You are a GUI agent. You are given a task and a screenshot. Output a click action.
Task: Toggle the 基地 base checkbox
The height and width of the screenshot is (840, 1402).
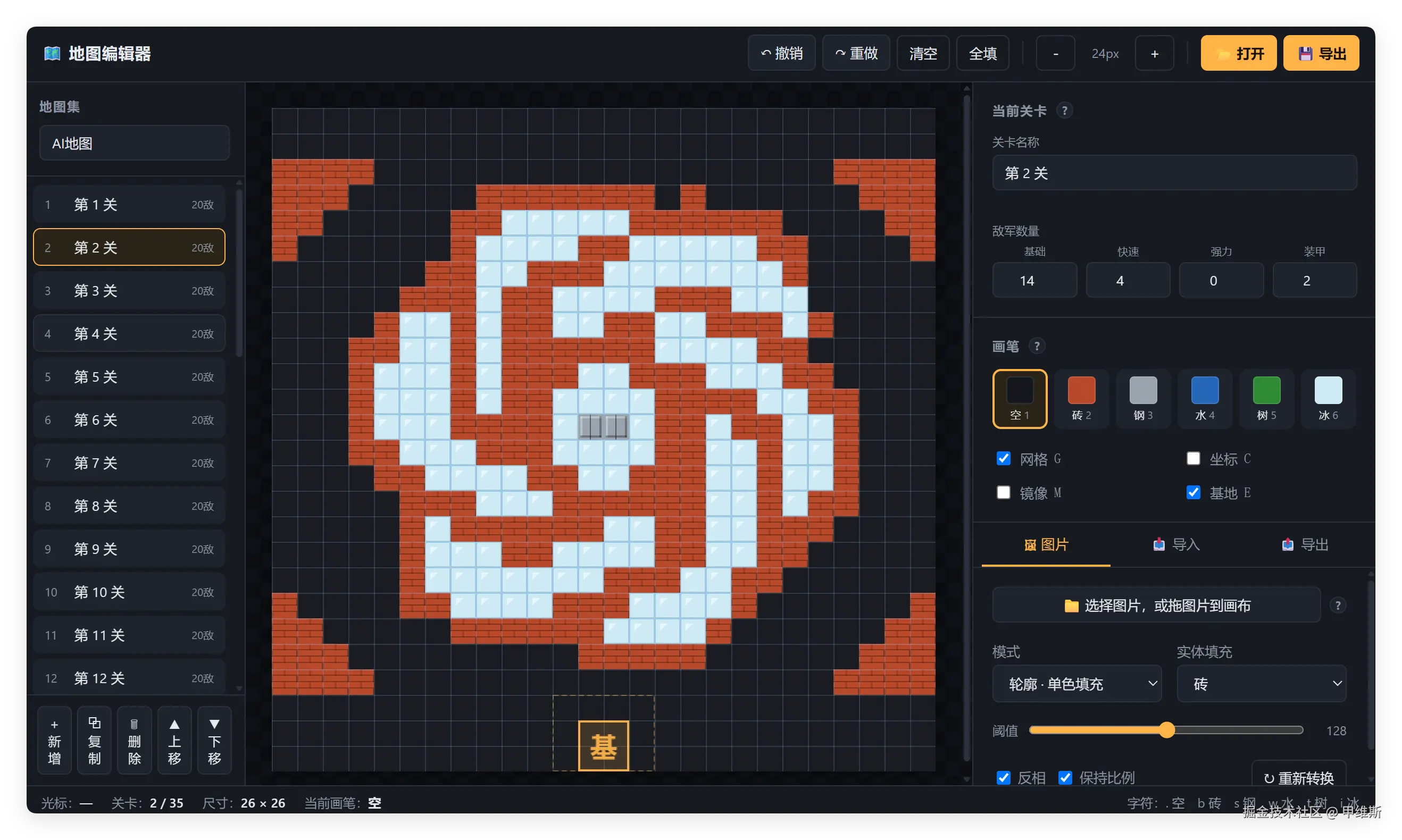pyautogui.click(x=1193, y=492)
